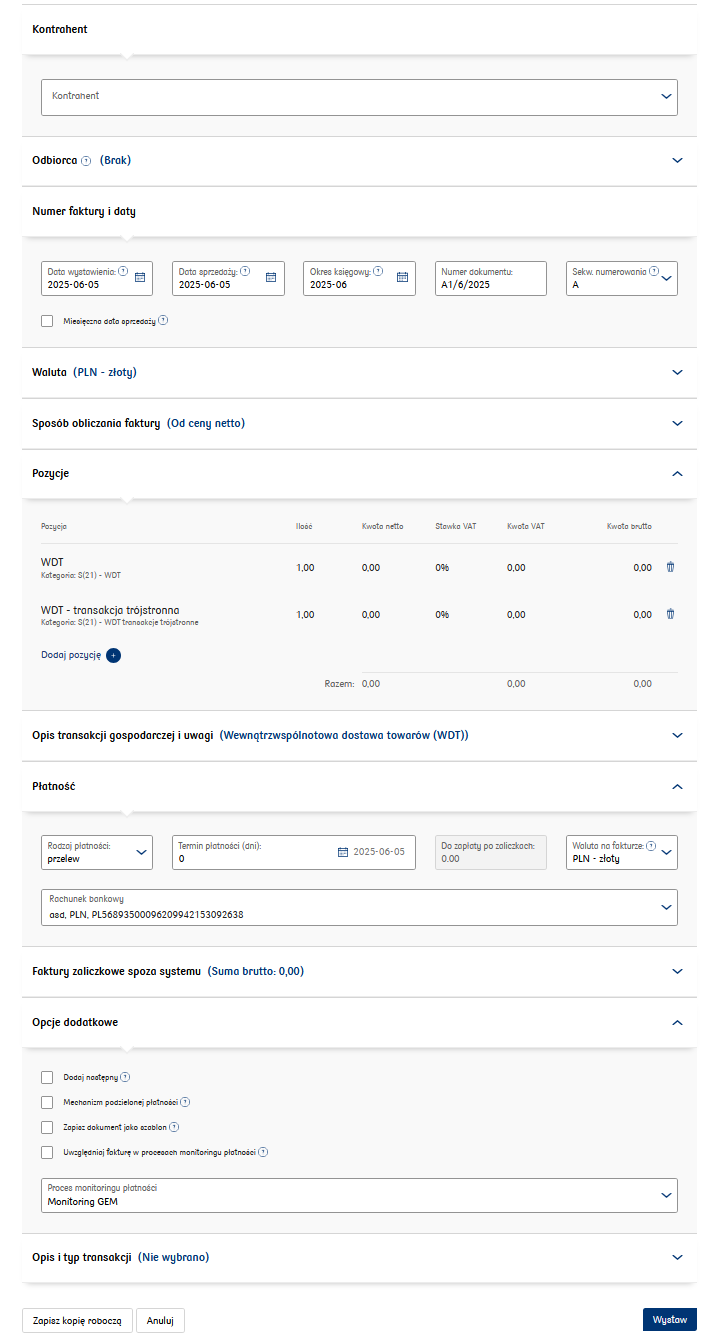Check the Dodaj następny option
708x1344 pixels.
click(x=47, y=1077)
